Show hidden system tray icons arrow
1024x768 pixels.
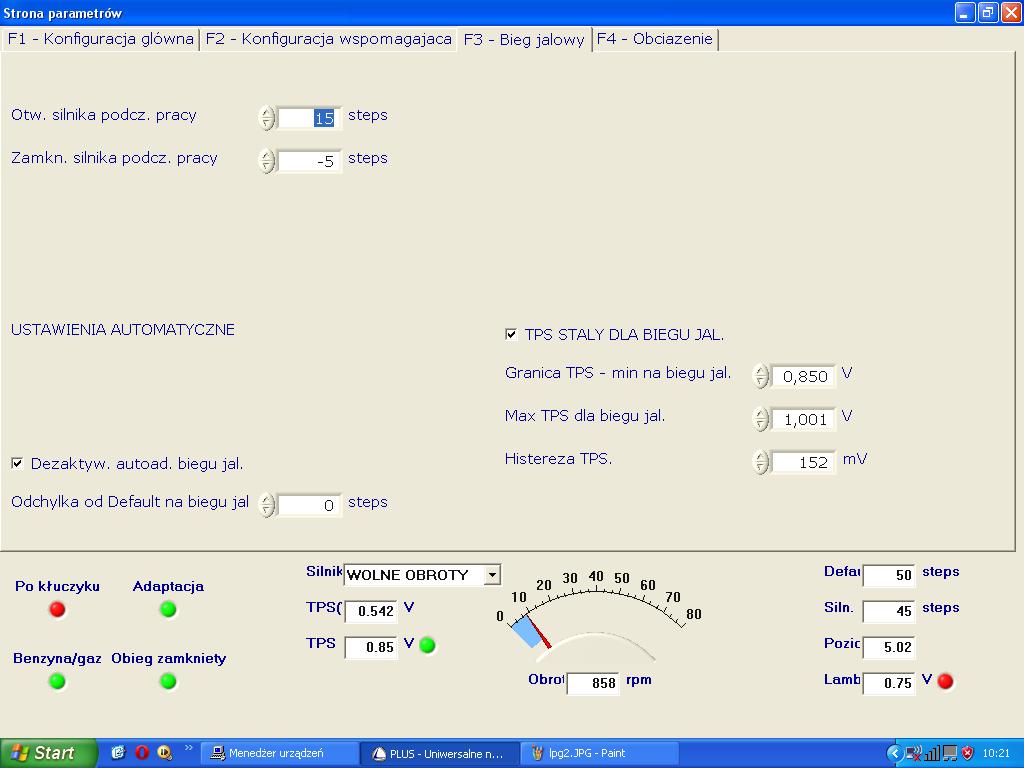coord(895,753)
